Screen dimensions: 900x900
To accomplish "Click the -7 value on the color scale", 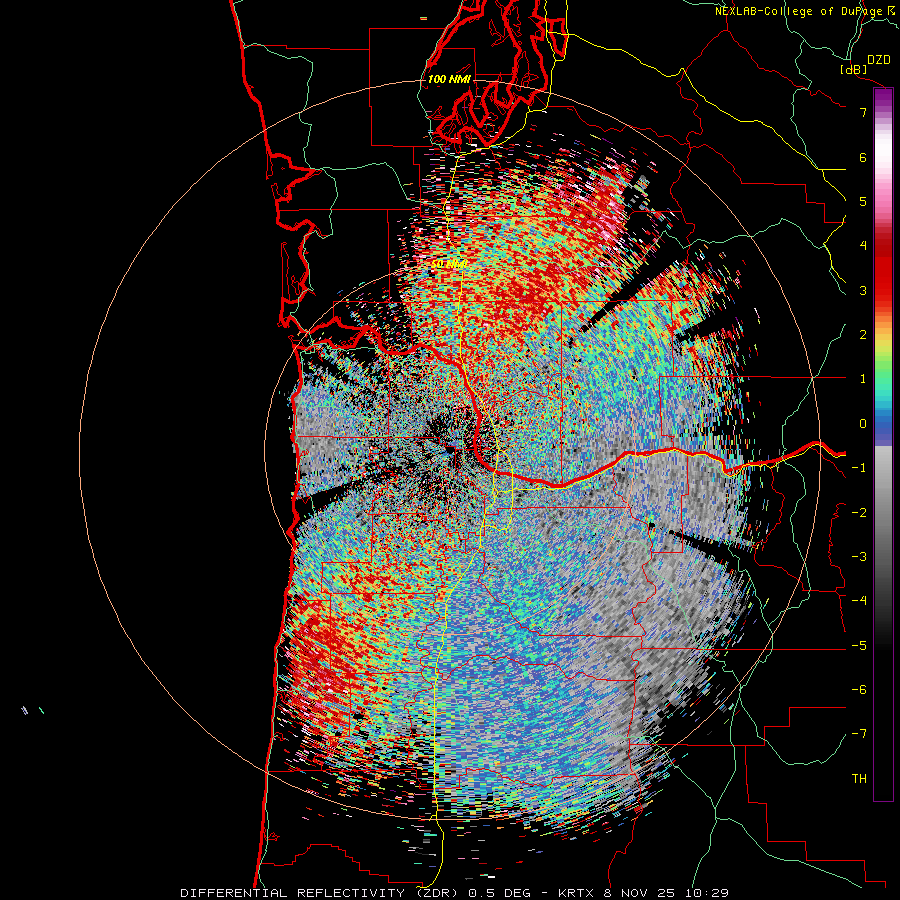I will click(859, 734).
